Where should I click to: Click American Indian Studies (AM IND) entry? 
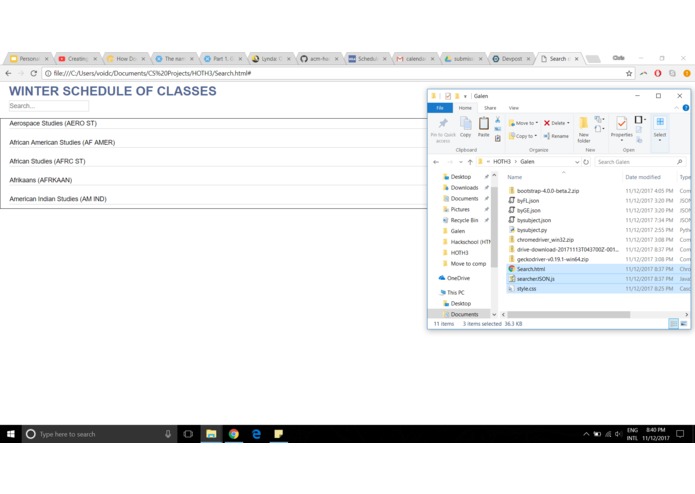(x=58, y=199)
